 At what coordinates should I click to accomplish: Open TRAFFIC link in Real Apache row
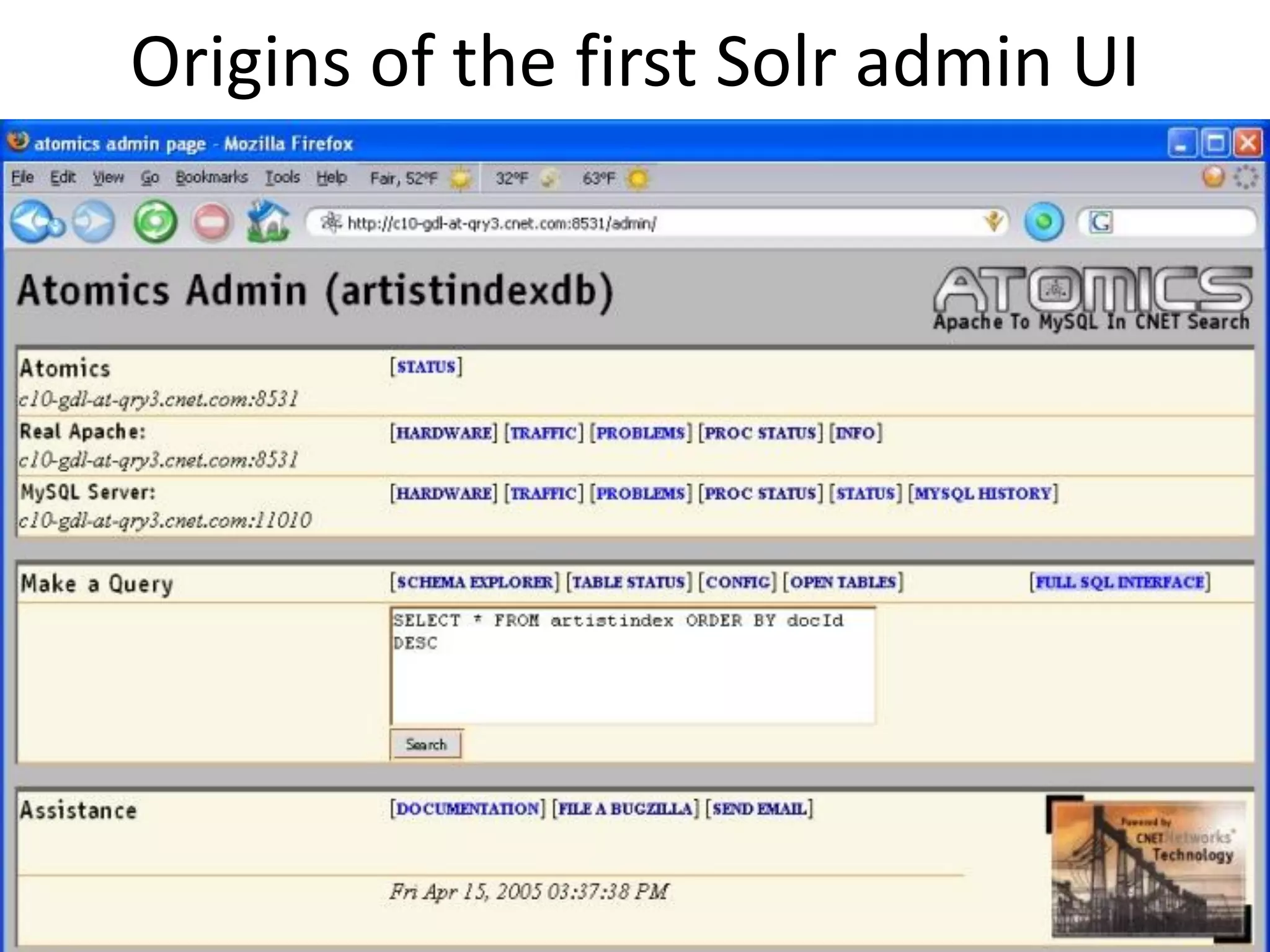(x=543, y=433)
